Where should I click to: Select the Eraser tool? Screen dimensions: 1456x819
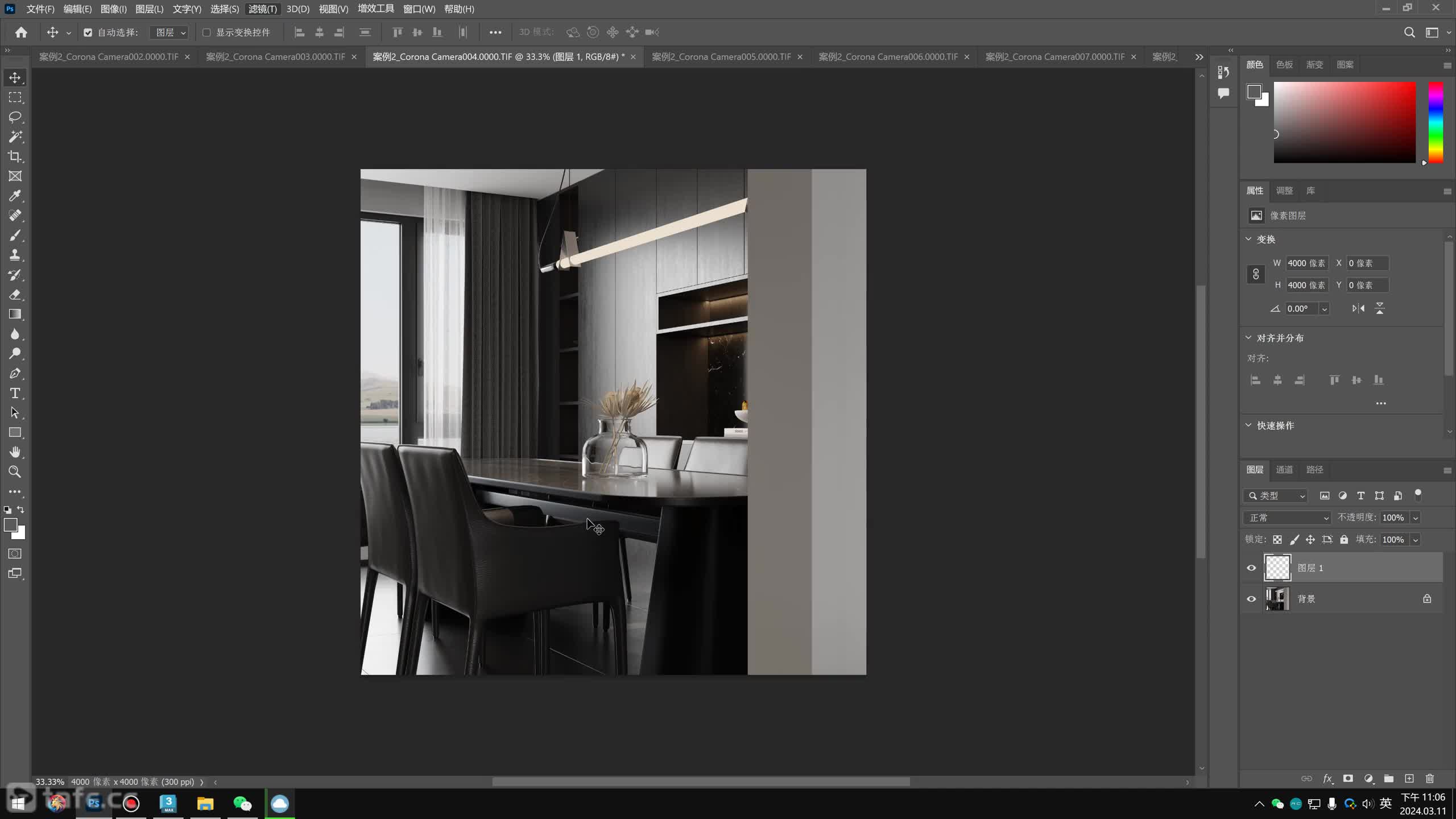click(15, 295)
